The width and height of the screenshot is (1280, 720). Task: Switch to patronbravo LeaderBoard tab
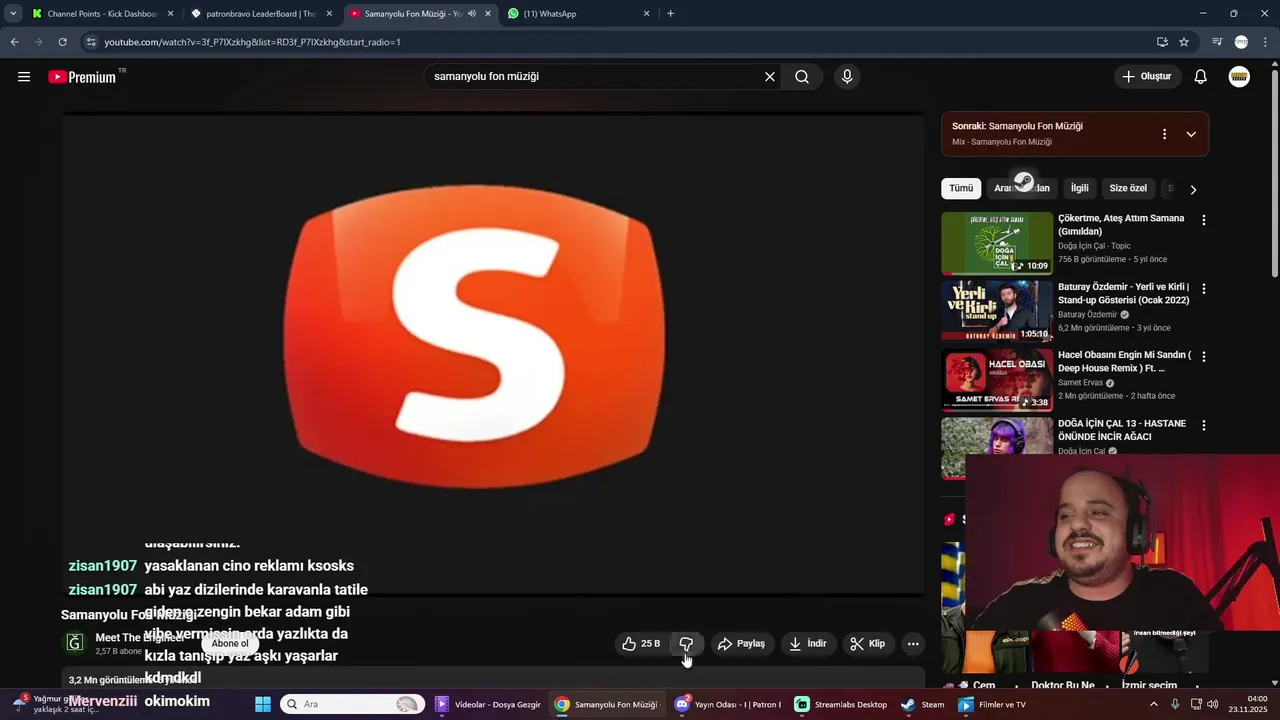(x=261, y=14)
